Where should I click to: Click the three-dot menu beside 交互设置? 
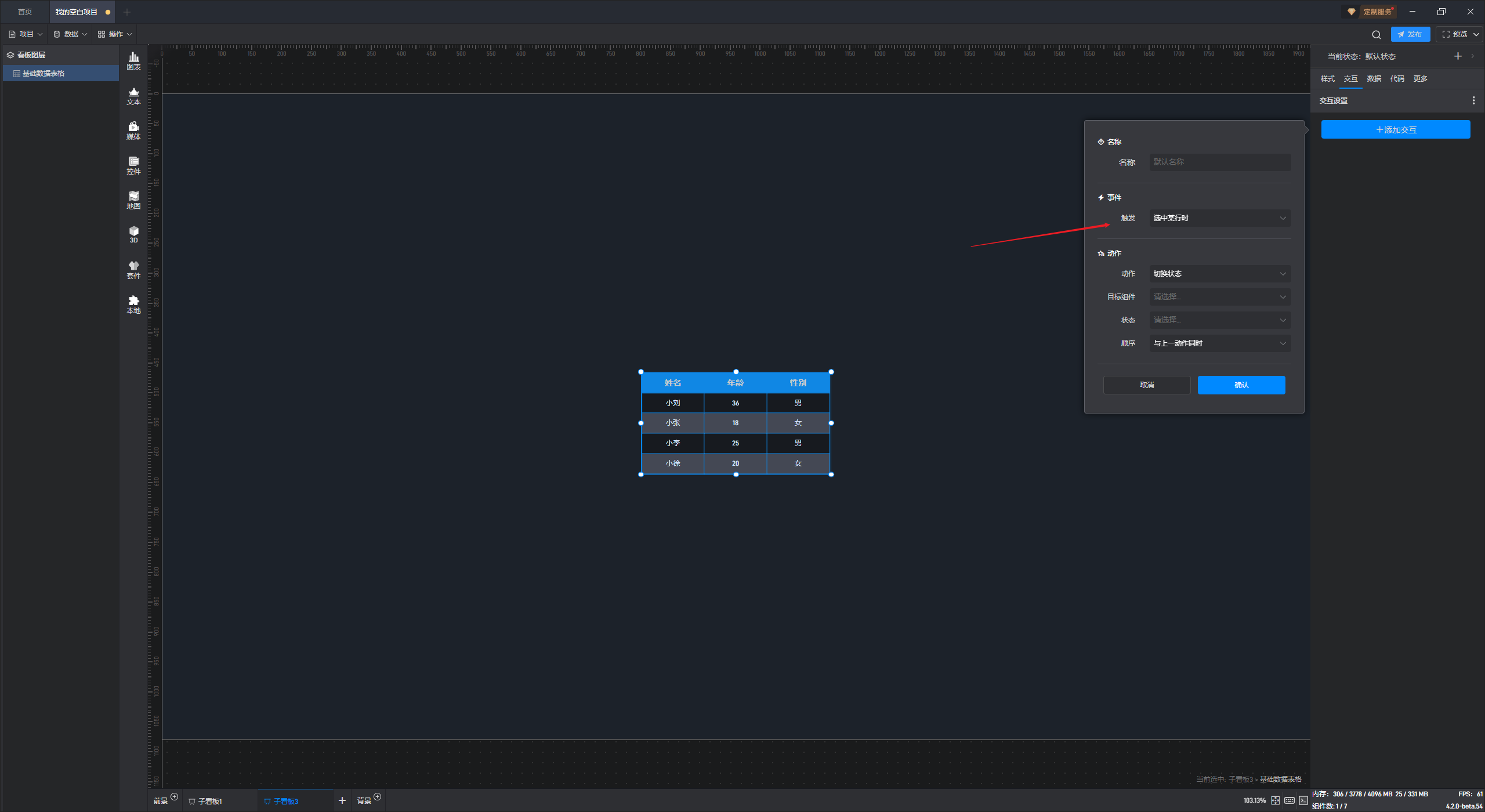point(1473,100)
